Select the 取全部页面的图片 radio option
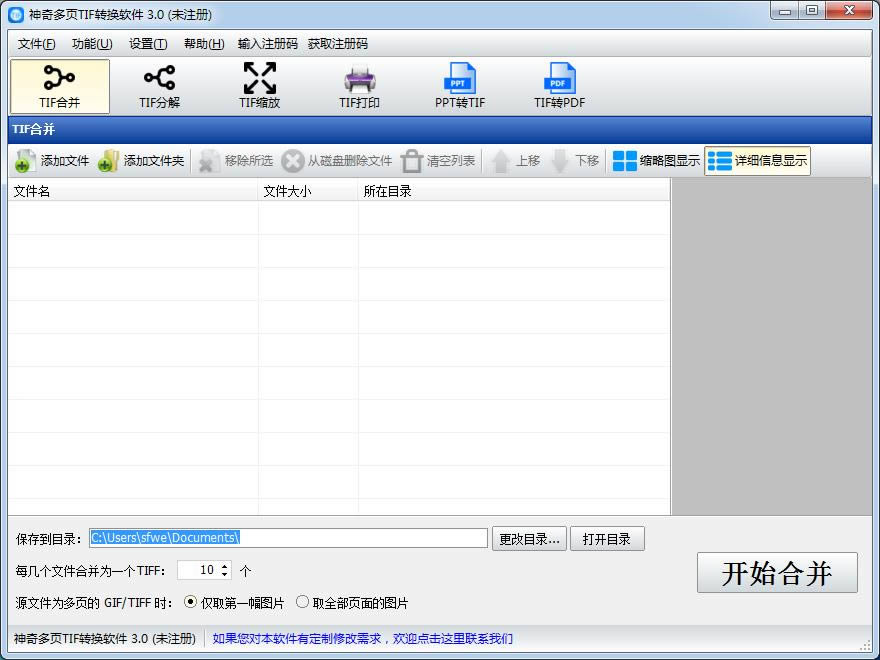The width and height of the screenshot is (880, 660). [x=302, y=602]
